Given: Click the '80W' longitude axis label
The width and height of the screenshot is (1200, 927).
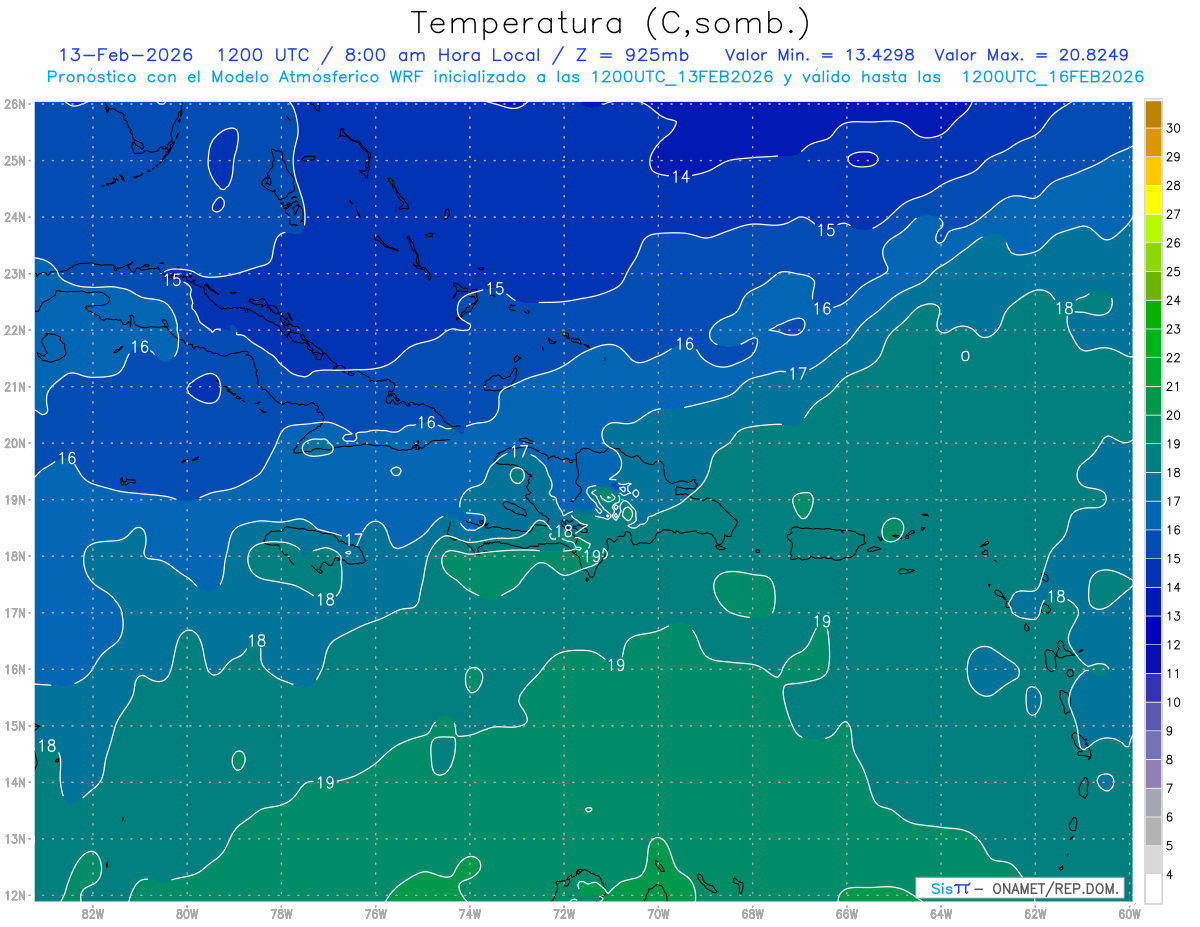Looking at the screenshot, I should (187, 913).
